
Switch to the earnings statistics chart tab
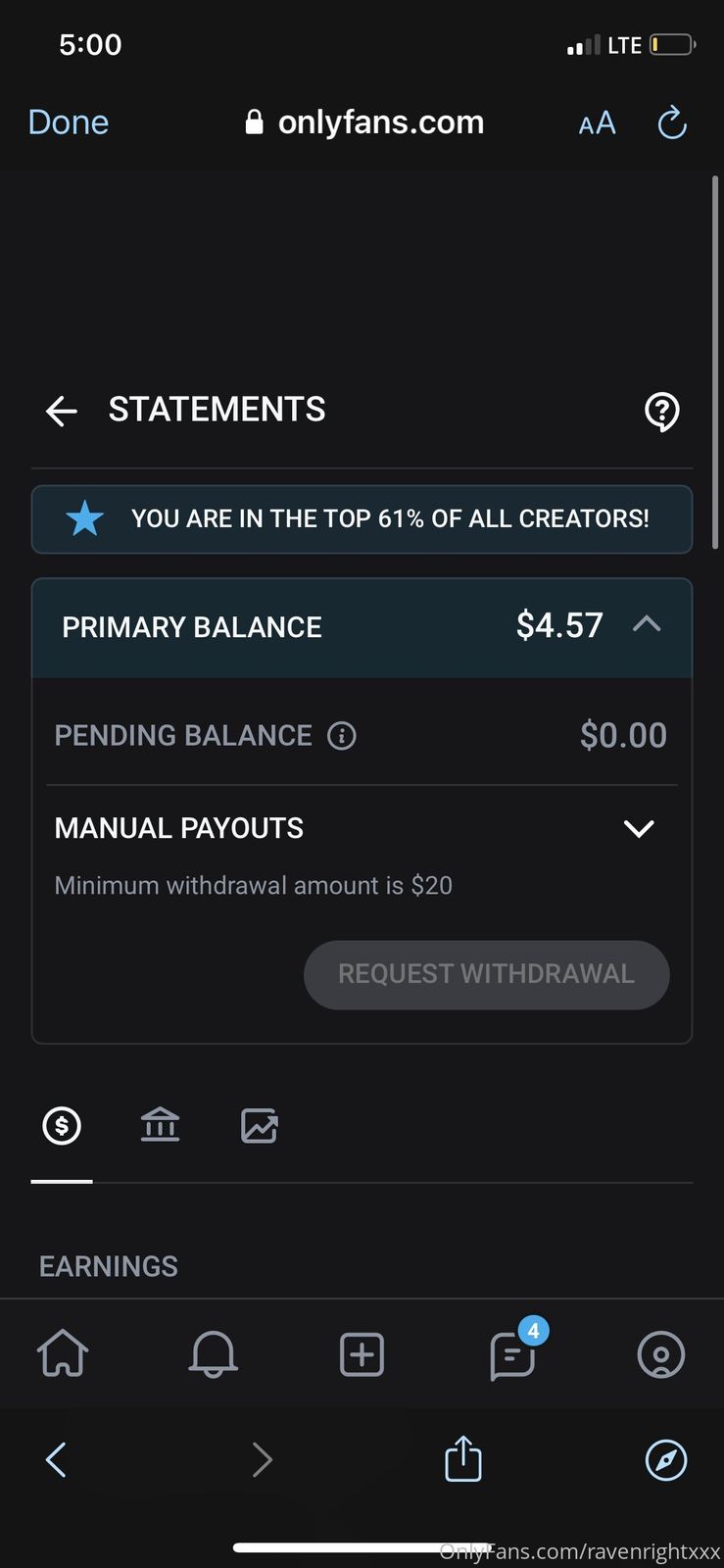(x=260, y=1126)
